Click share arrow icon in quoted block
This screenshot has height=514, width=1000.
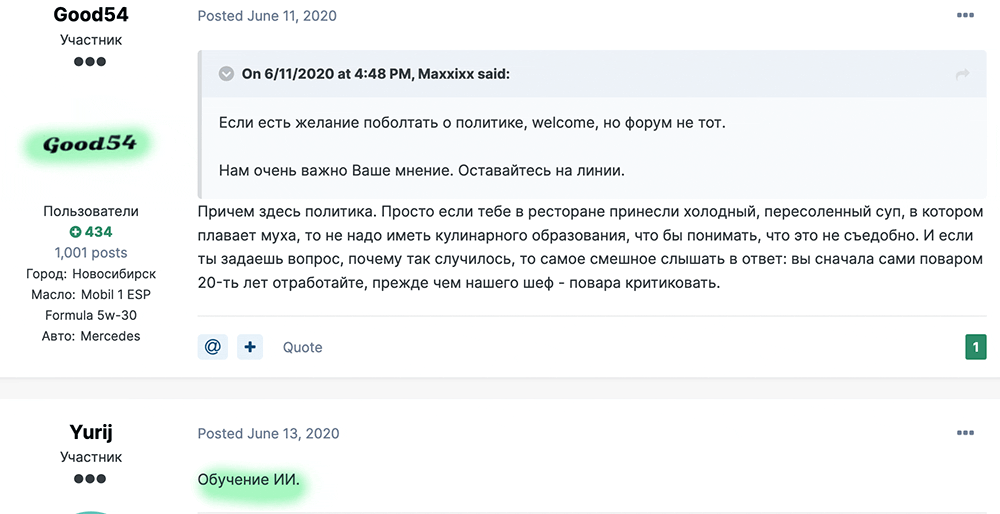point(962,75)
